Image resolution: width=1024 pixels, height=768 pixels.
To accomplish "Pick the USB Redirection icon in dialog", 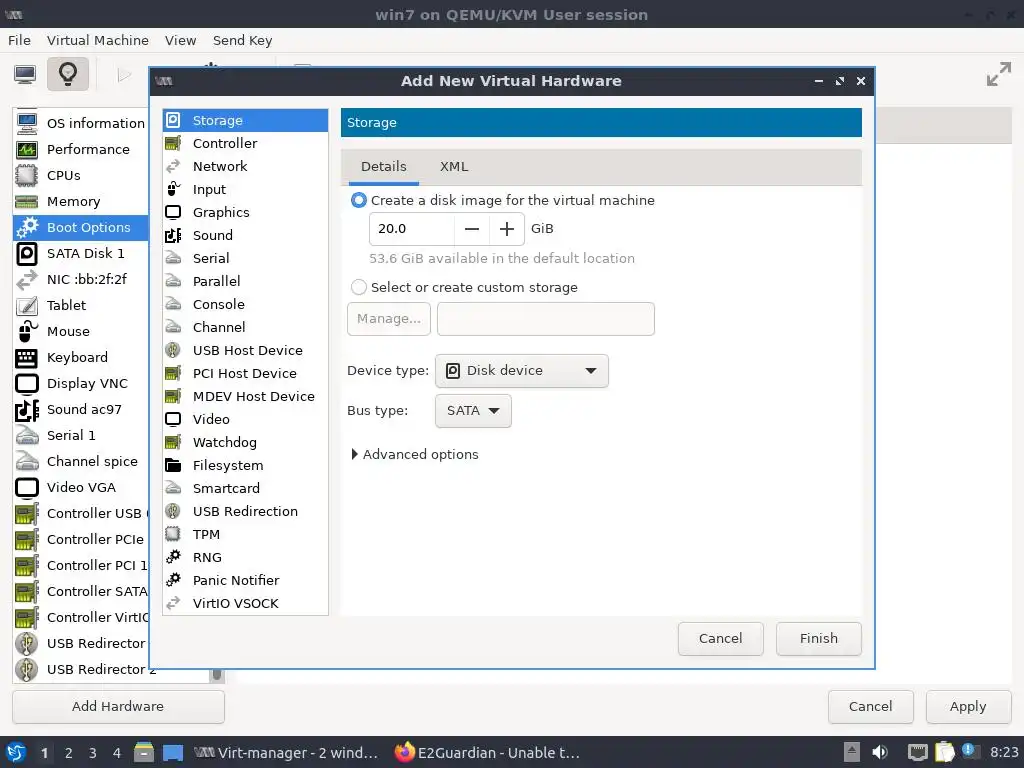I will pyautogui.click(x=173, y=511).
